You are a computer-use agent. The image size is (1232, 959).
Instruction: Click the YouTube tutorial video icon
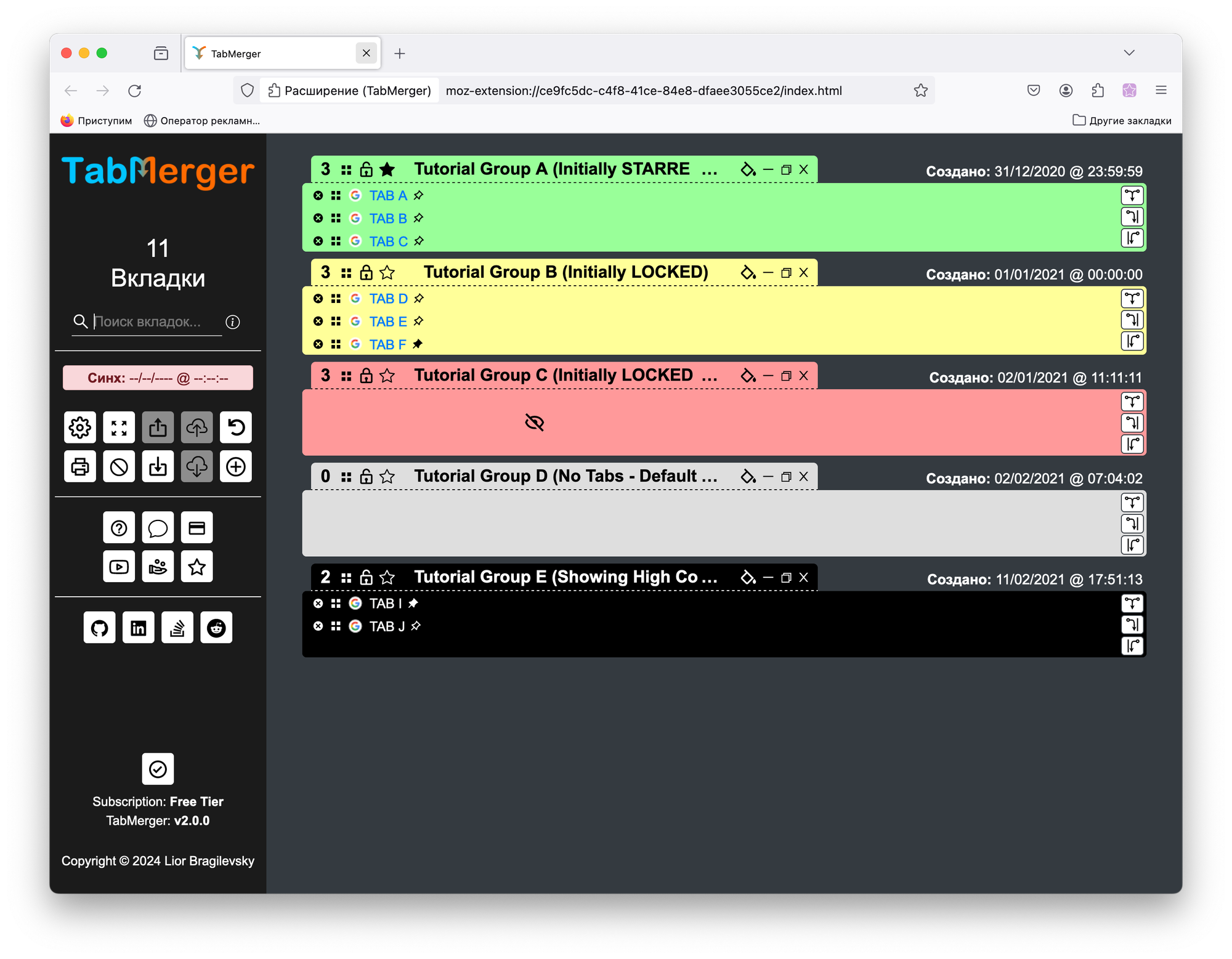tap(119, 567)
